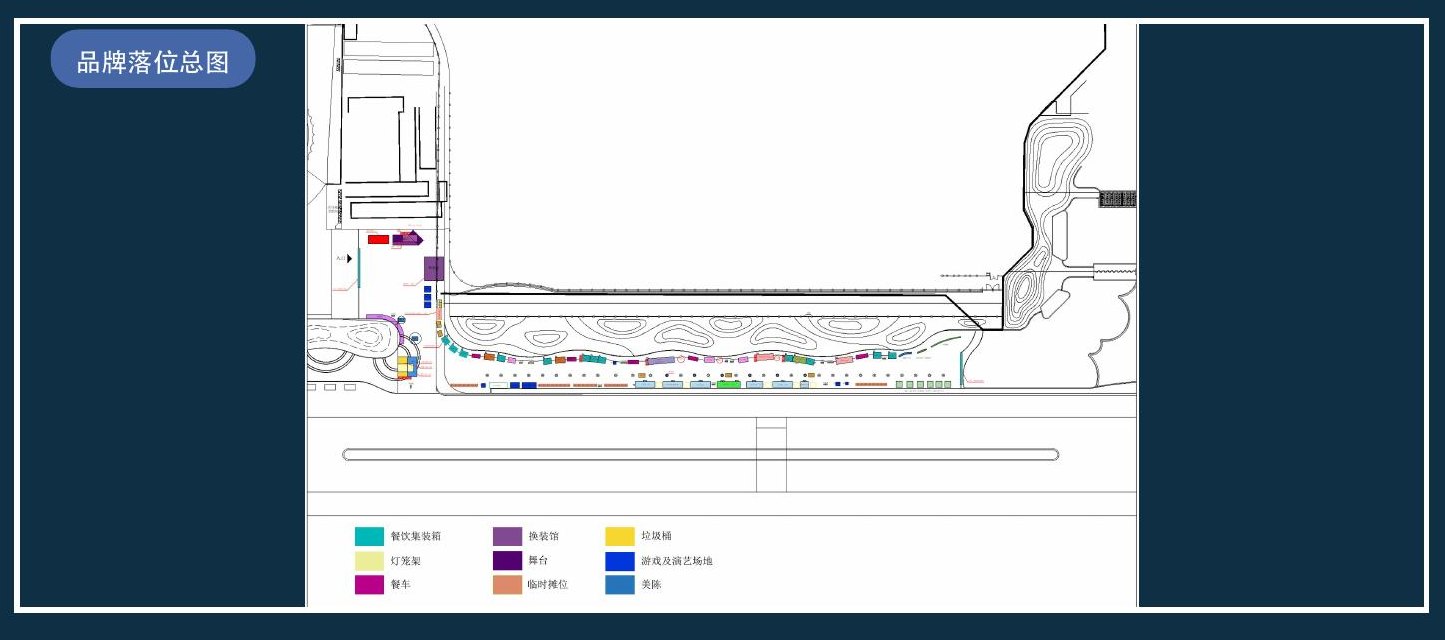Select the magenta 餐车 legend swatch
This screenshot has height=640, width=1445.
click(369, 585)
